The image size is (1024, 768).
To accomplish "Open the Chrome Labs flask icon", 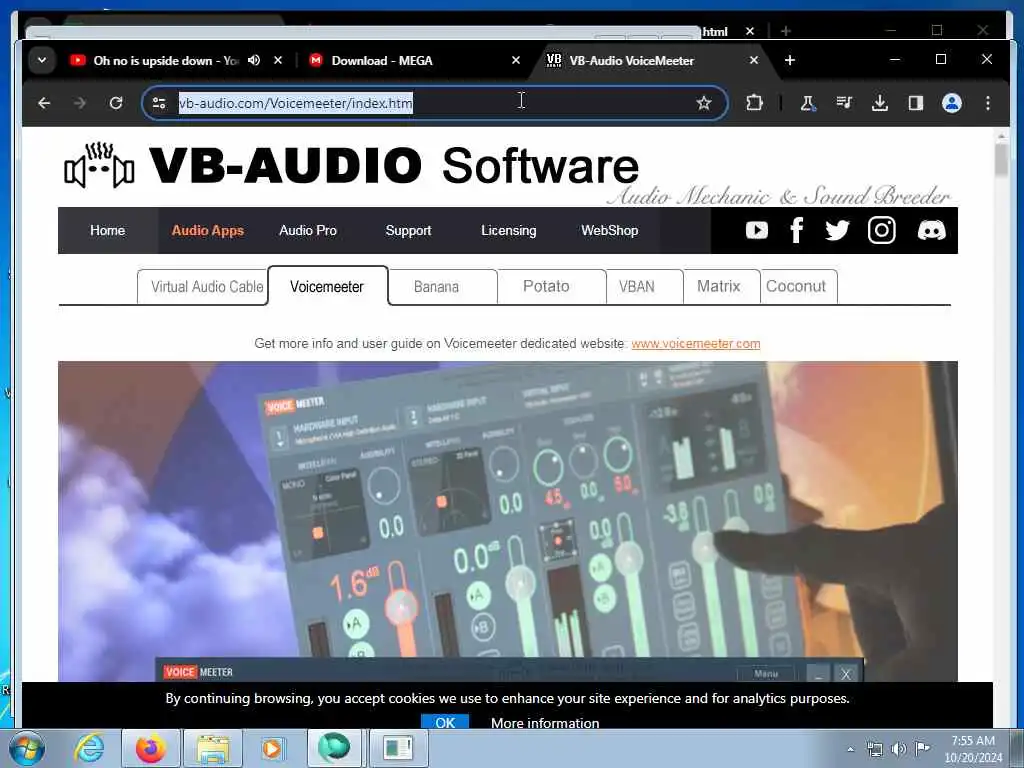I will pyautogui.click(x=808, y=103).
